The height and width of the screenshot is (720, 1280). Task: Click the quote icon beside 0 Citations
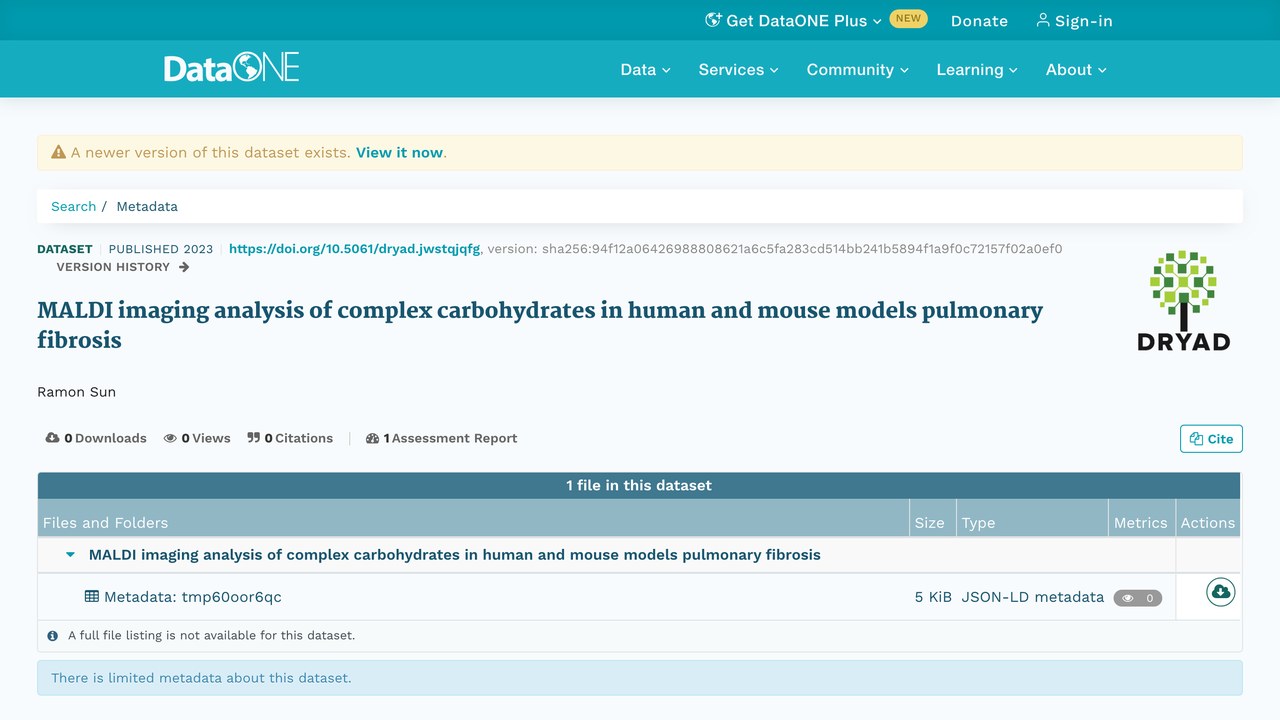[254, 438]
